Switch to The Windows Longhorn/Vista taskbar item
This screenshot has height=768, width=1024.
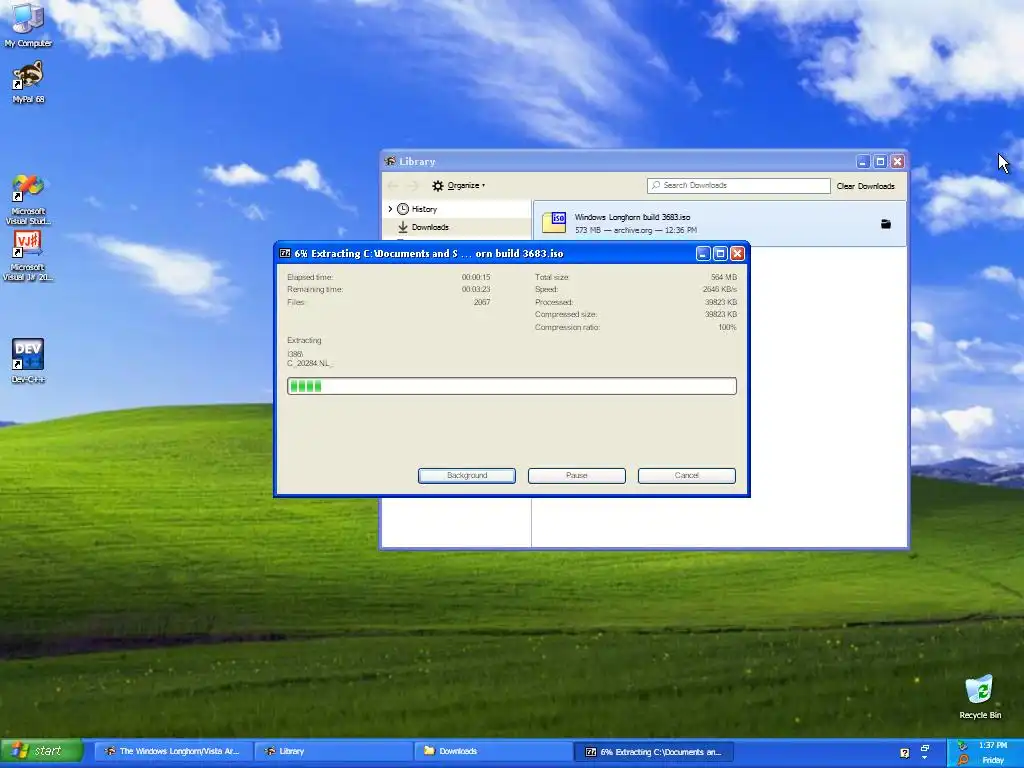pyautogui.click(x=172, y=752)
